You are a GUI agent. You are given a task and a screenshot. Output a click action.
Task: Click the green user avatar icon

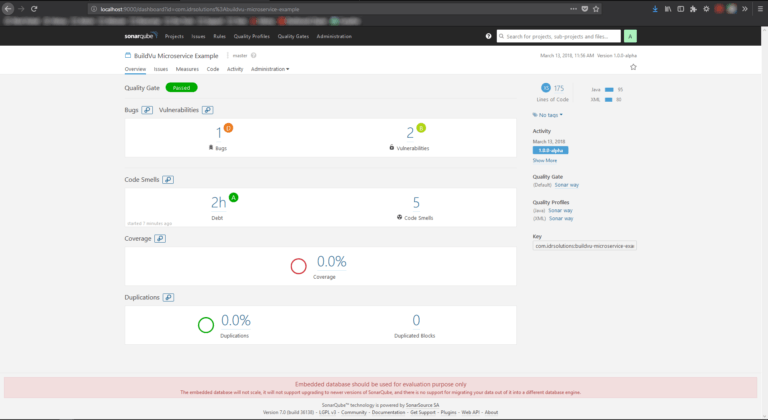click(x=630, y=36)
